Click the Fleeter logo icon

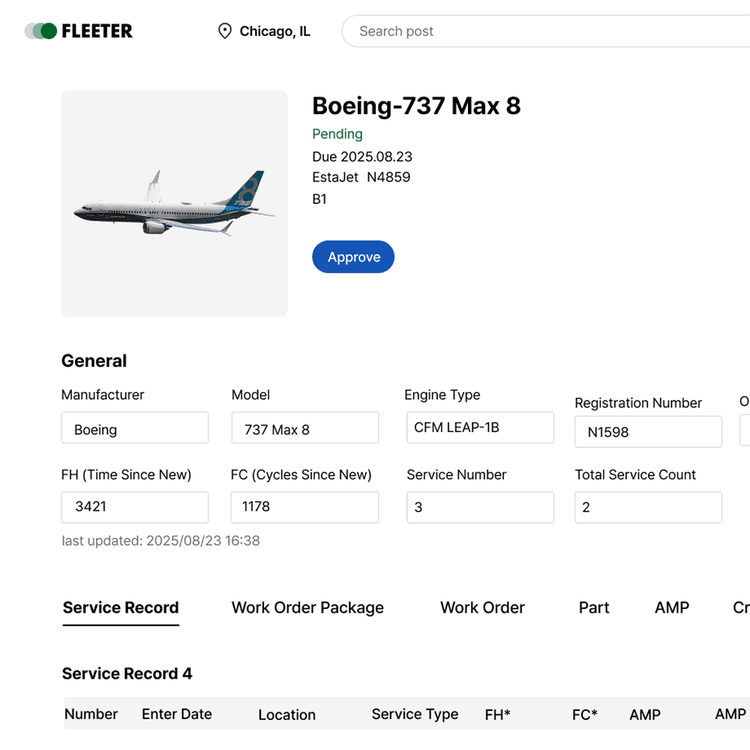pos(41,31)
